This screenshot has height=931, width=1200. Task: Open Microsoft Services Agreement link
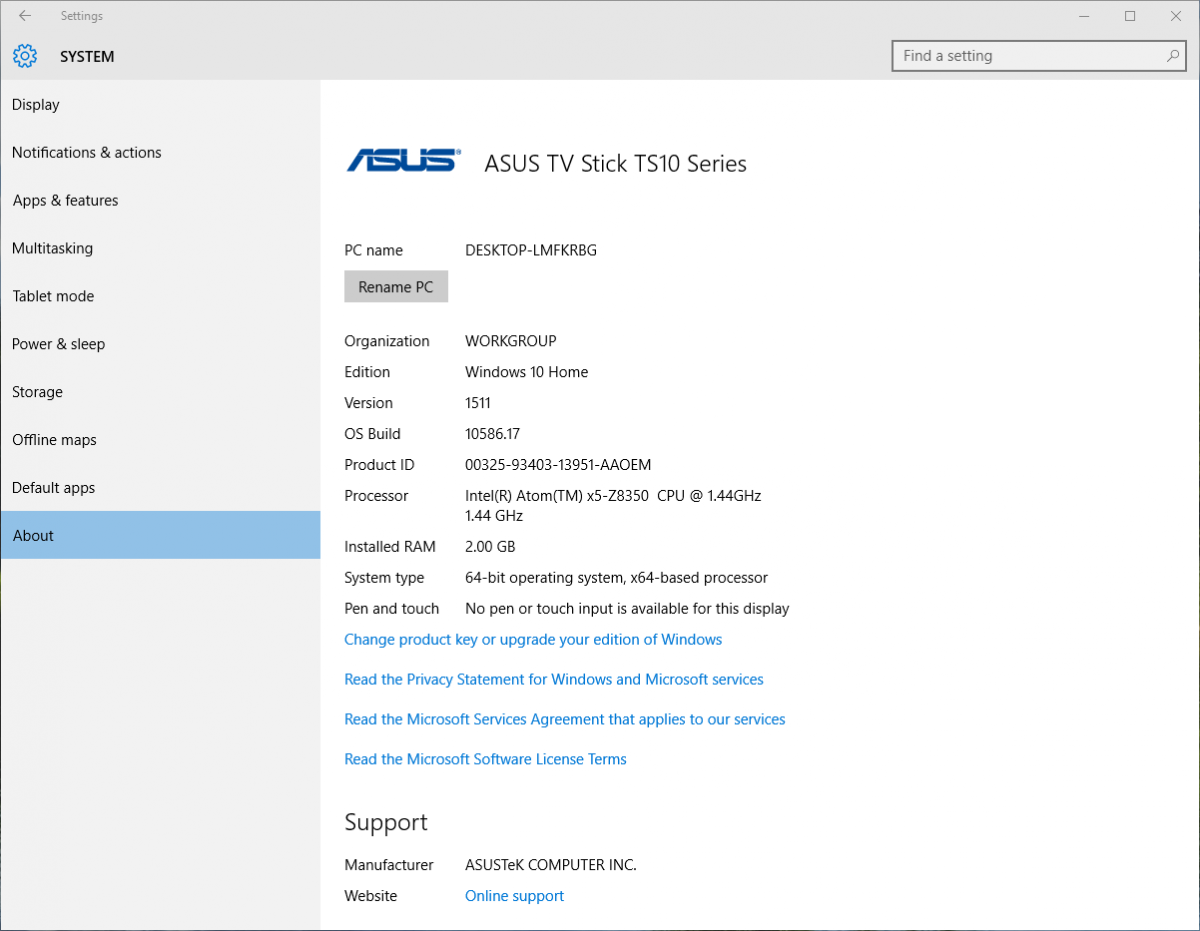[x=565, y=719]
